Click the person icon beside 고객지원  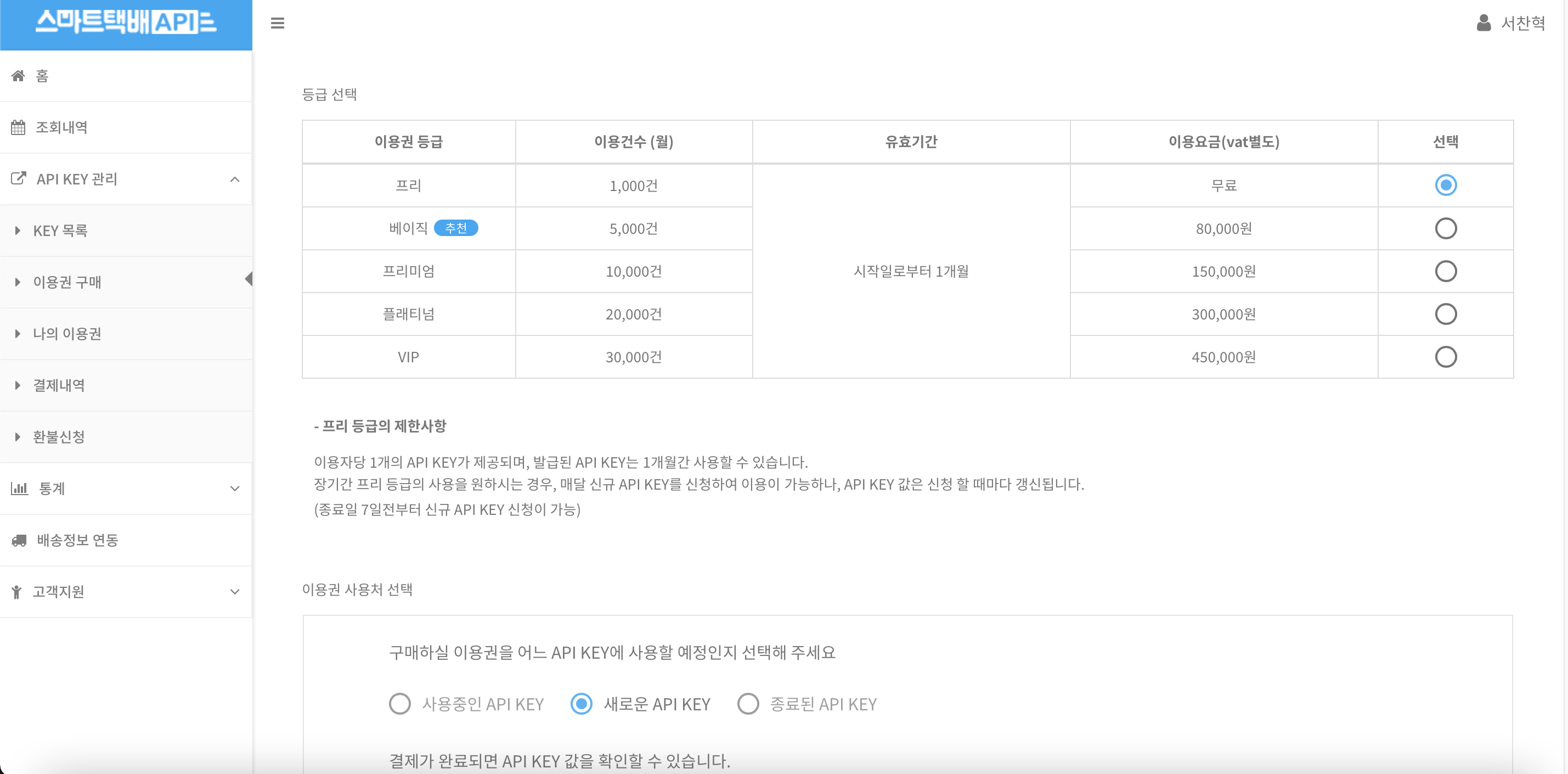[x=16, y=592]
